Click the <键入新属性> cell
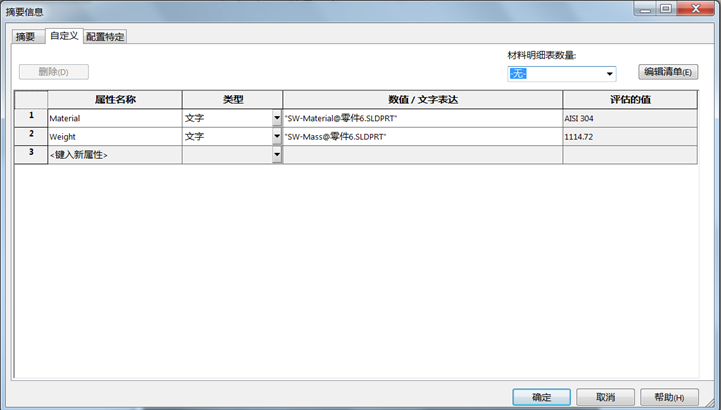This screenshot has width=721, height=410. (x=114, y=155)
